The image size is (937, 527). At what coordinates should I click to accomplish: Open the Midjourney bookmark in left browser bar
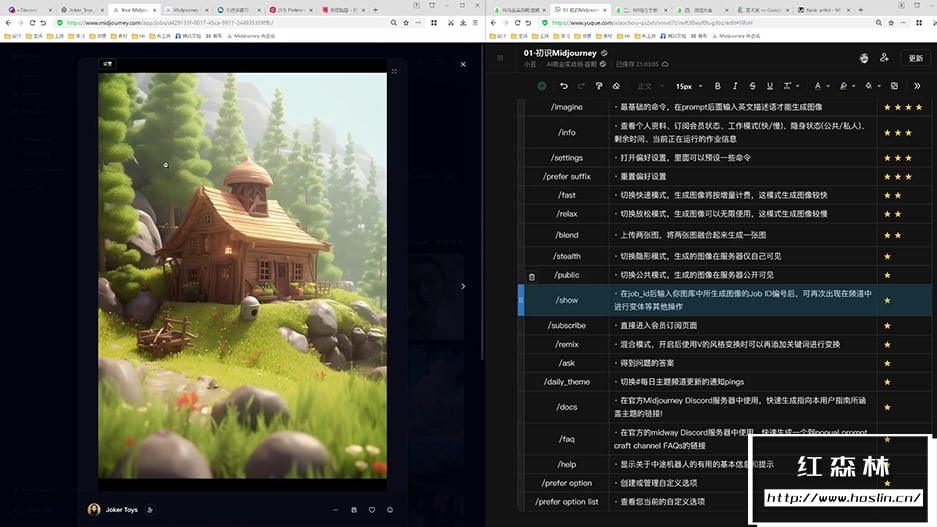coord(250,36)
